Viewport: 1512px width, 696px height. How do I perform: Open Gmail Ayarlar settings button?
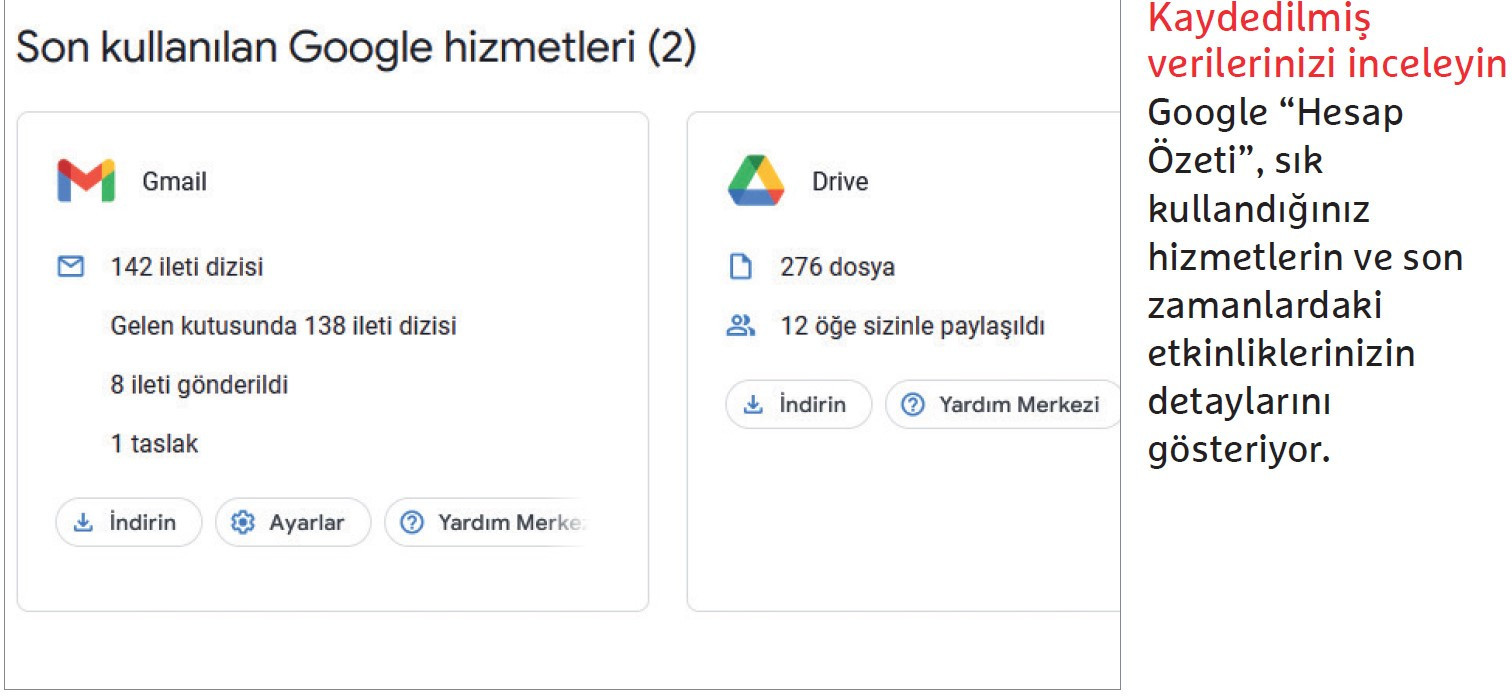coord(293,522)
